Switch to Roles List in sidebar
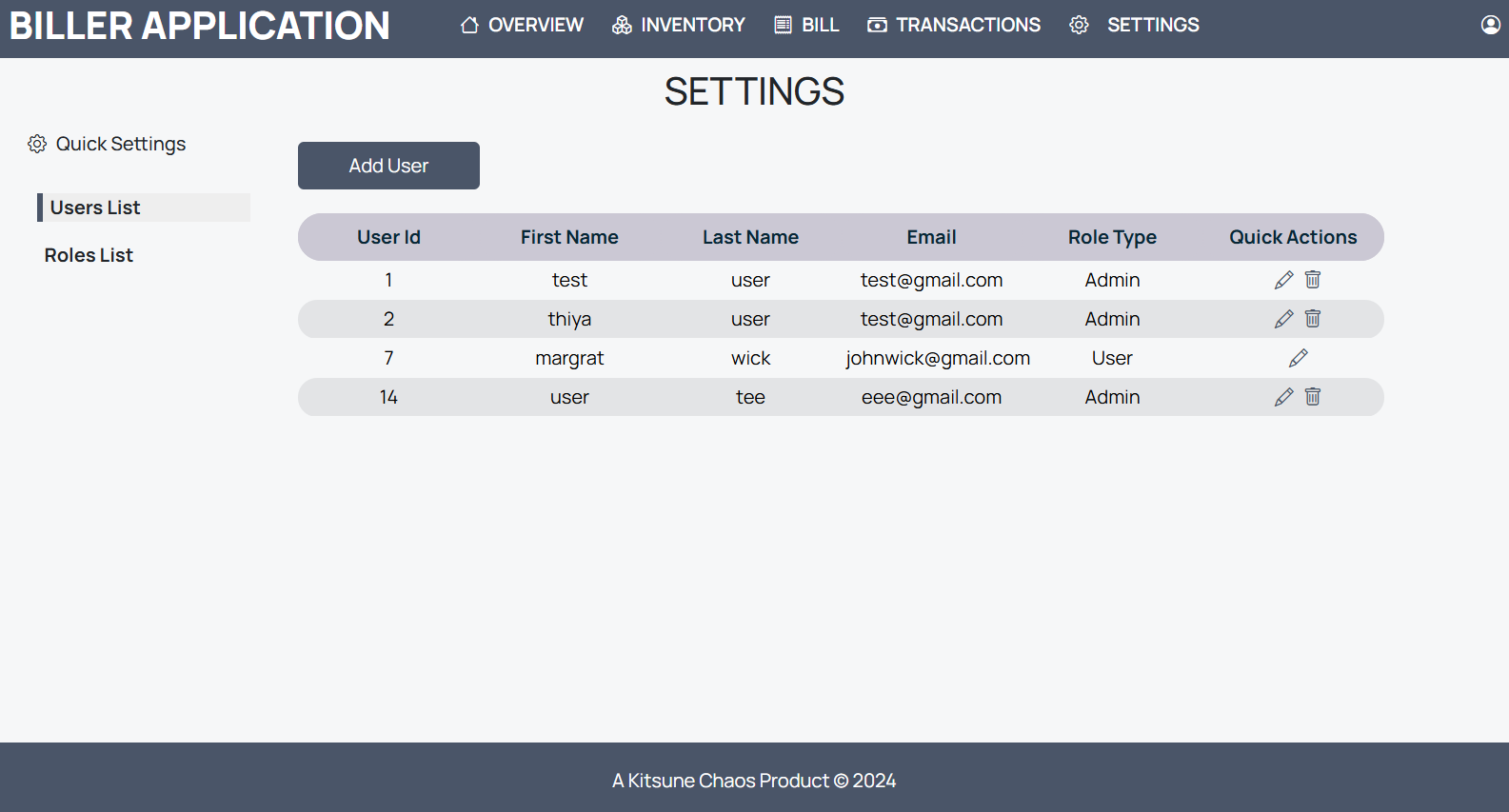 (x=89, y=255)
